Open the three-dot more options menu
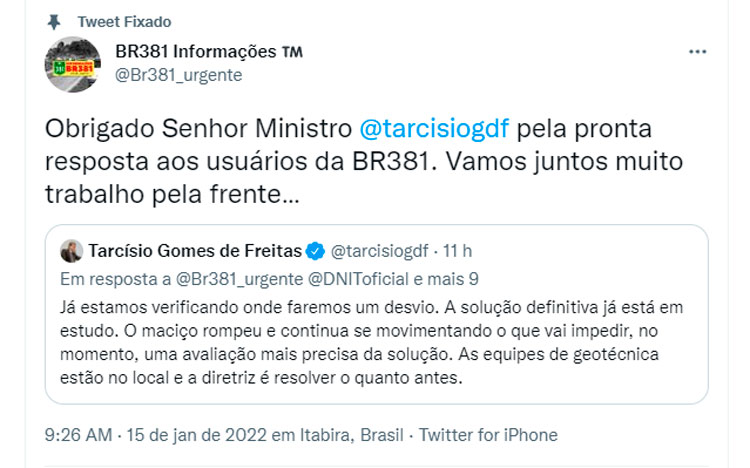This screenshot has height=468, width=750. click(699, 51)
